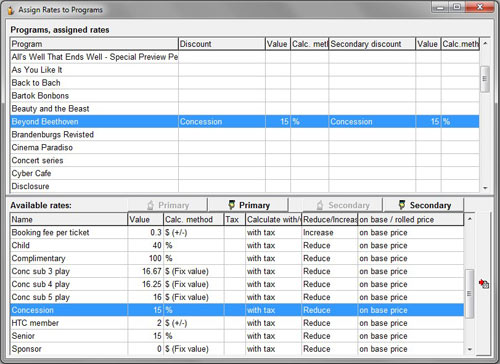Click the greyed-out Primary remove button
500x364 pixels.
[x=168, y=205]
